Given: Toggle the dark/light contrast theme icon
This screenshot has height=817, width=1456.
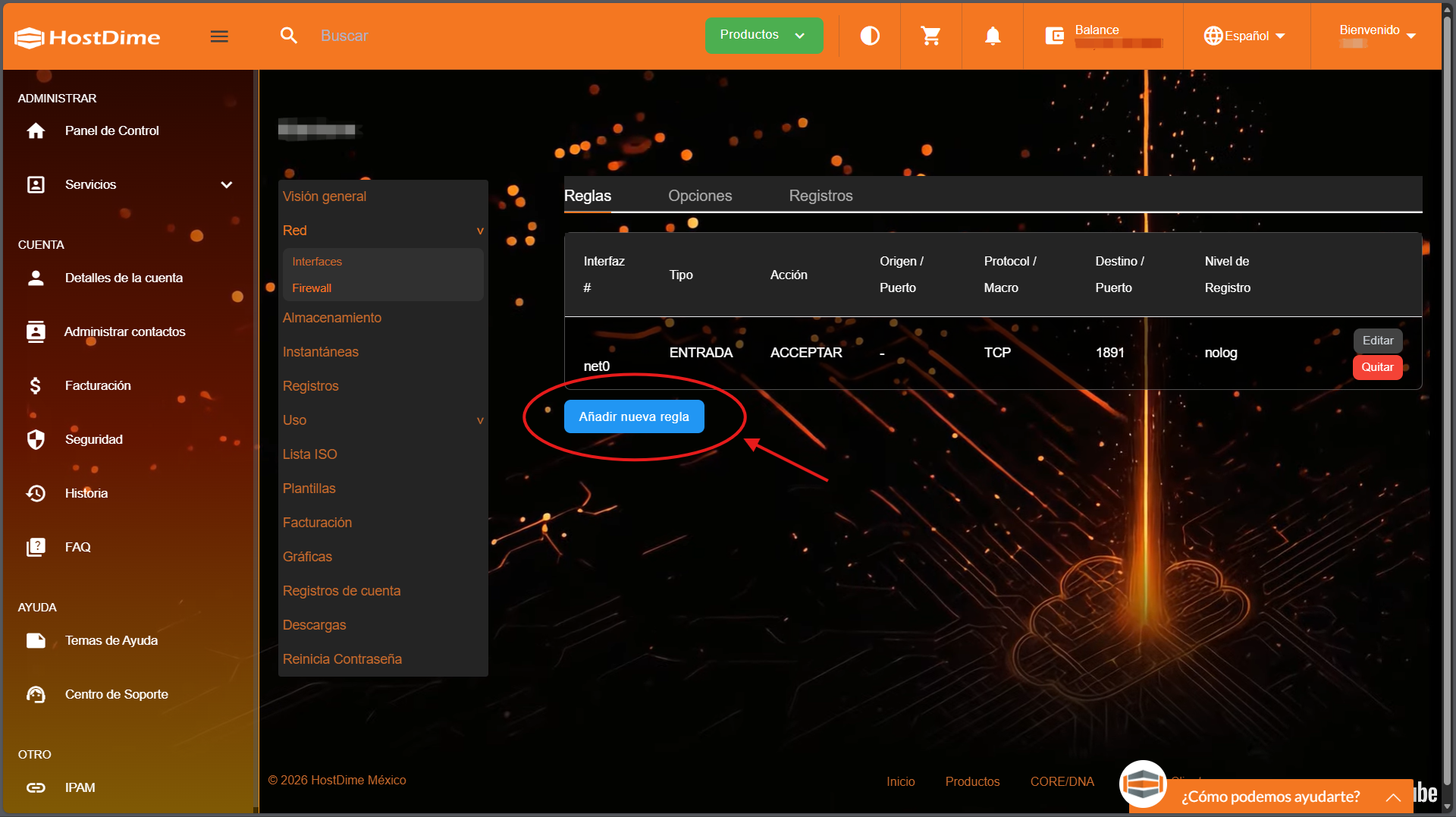Looking at the screenshot, I should (x=870, y=36).
